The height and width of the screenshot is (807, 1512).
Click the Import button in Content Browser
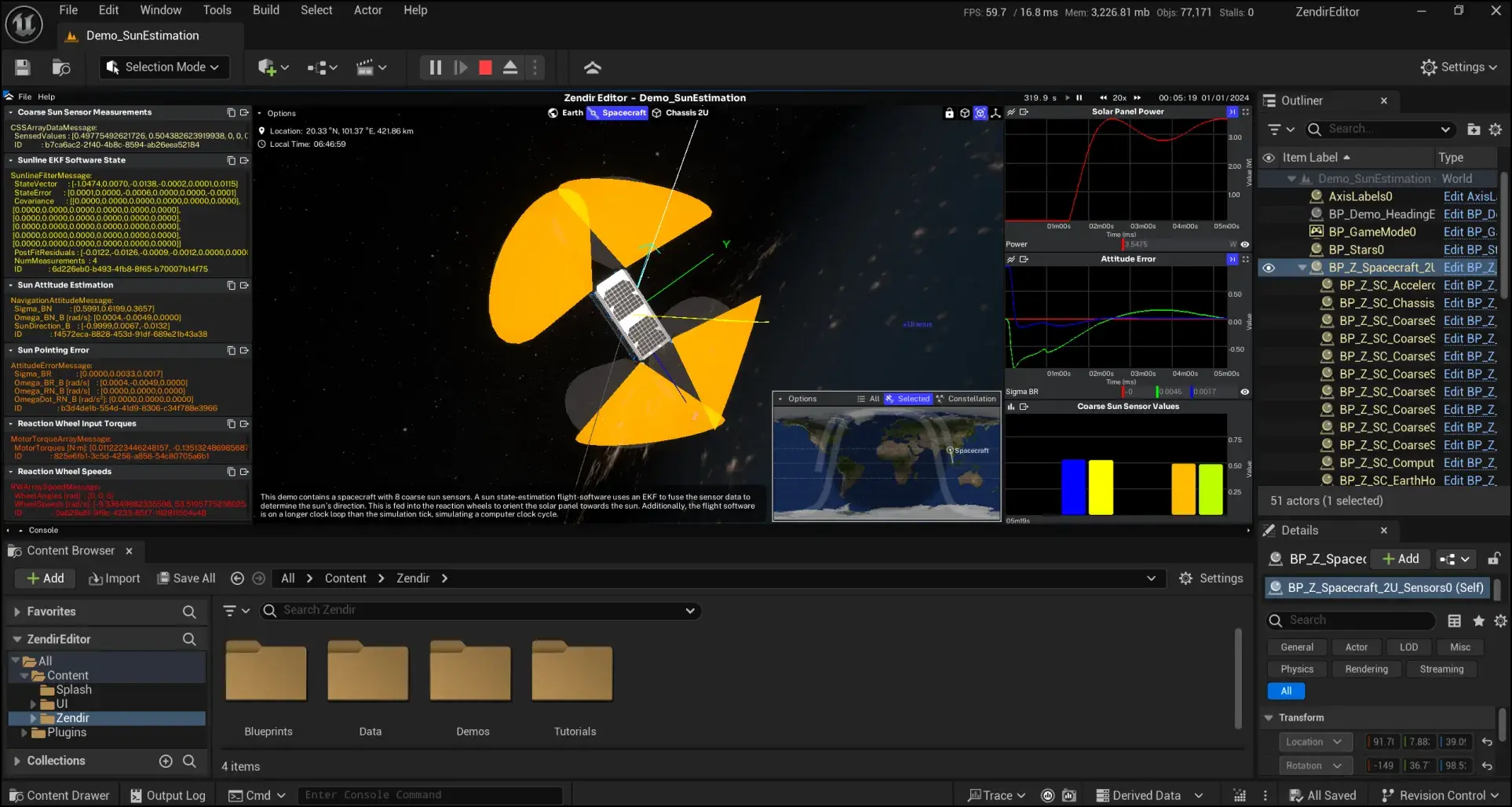(x=115, y=579)
